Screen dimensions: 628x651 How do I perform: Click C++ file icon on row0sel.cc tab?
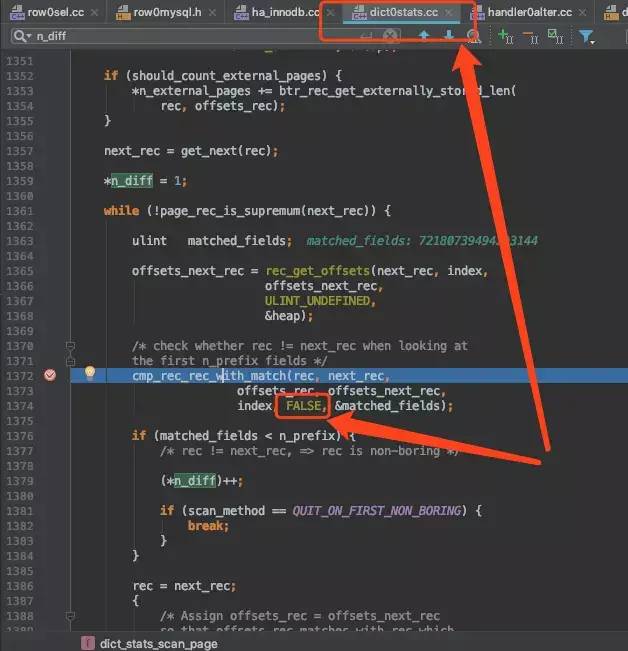pos(17,12)
